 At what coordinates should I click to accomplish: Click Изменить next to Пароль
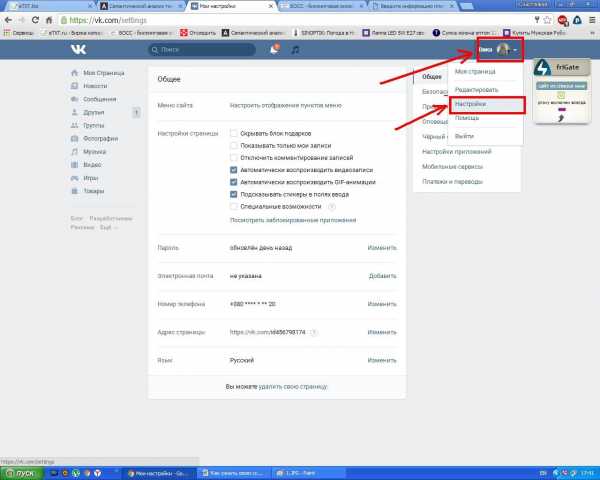pos(382,248)
